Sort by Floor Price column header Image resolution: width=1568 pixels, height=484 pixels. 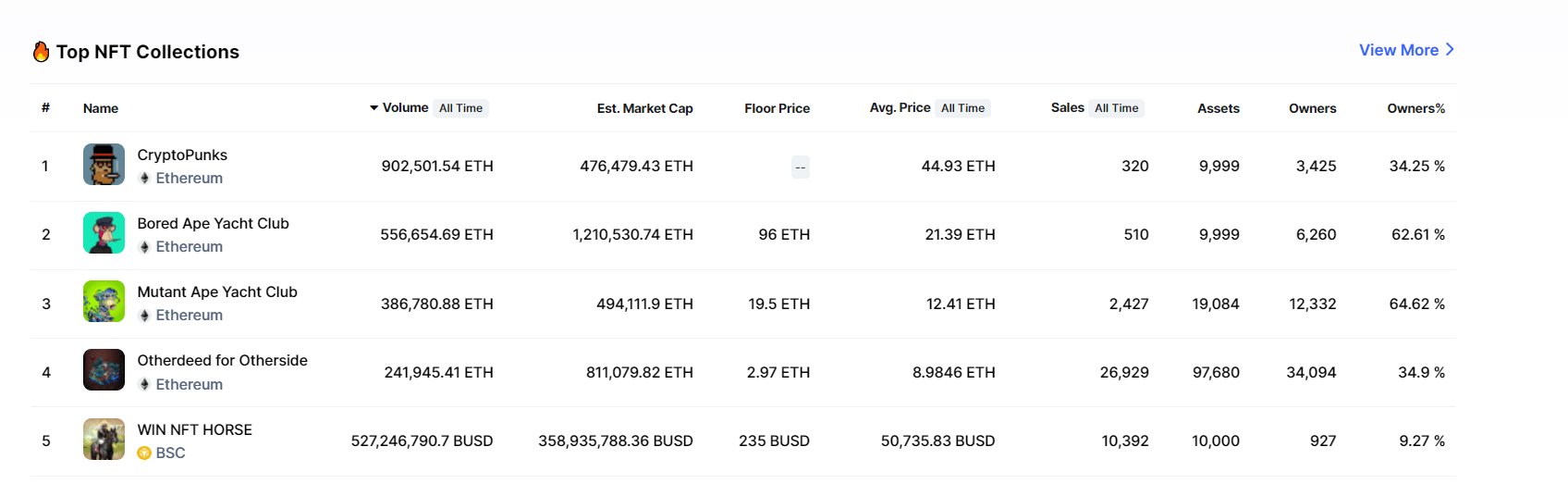[x=777, y=108]
